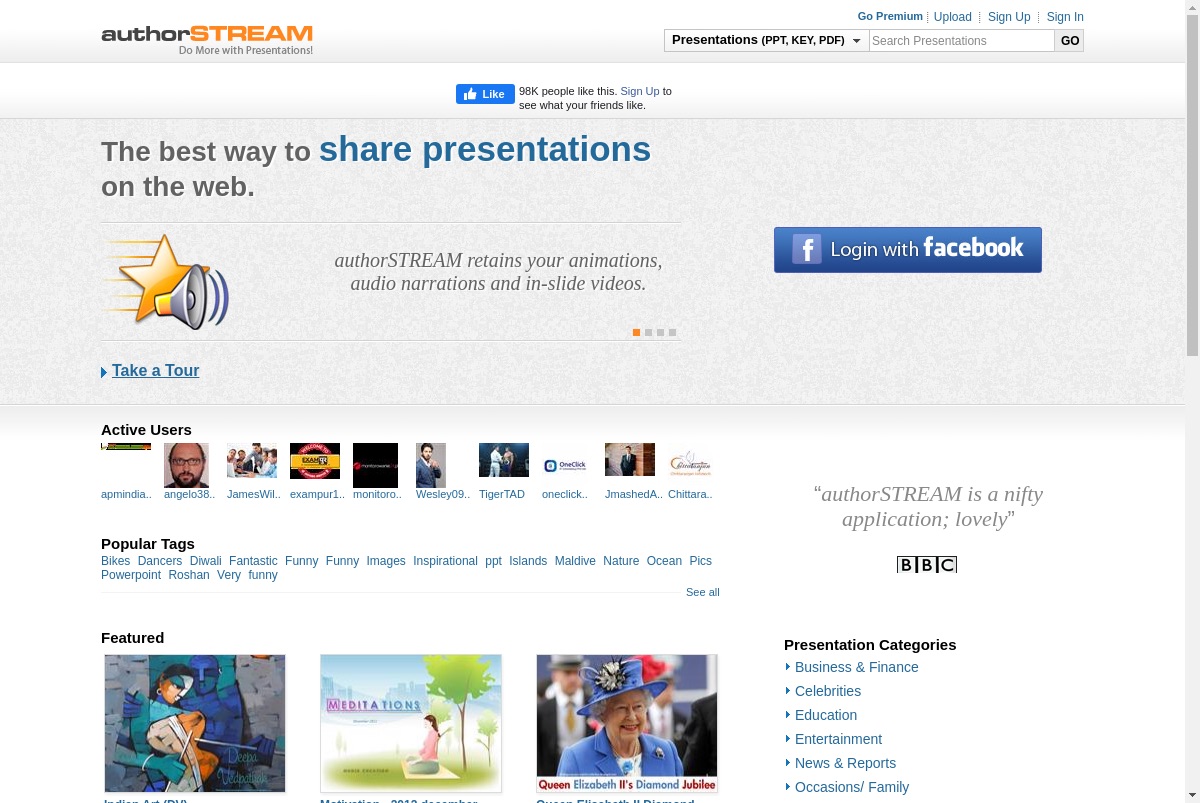Open Chittara user avatar
This screenshot has width=1200, height=803.
690,463
